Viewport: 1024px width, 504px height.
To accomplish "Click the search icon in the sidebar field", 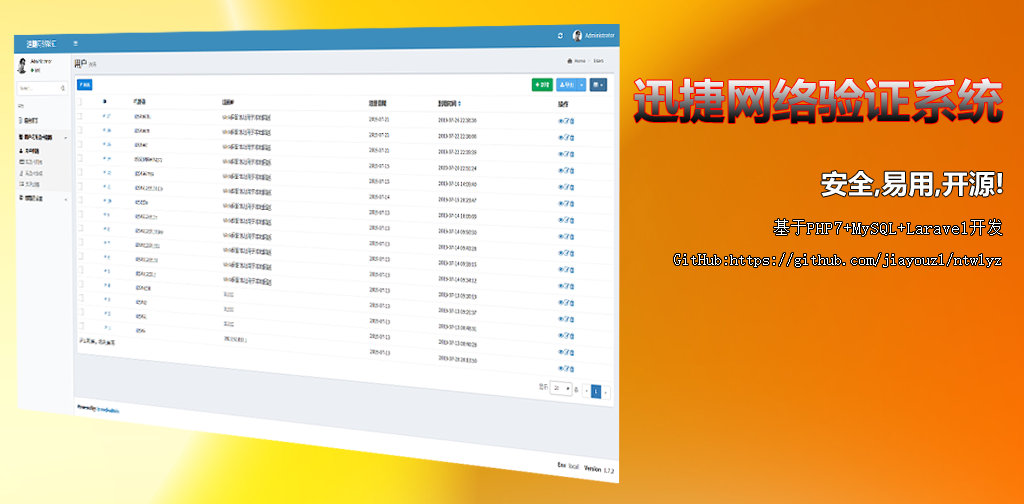I will (63, 87).
